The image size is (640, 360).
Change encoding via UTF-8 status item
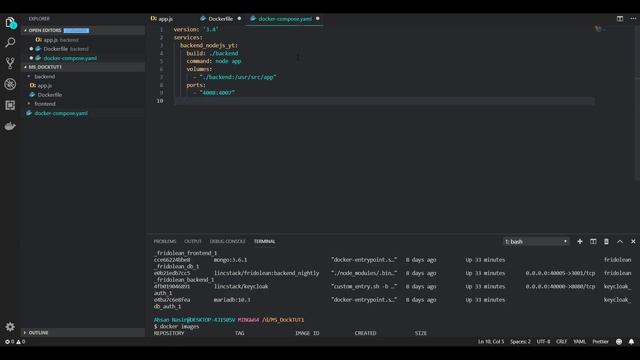(543, 342)
